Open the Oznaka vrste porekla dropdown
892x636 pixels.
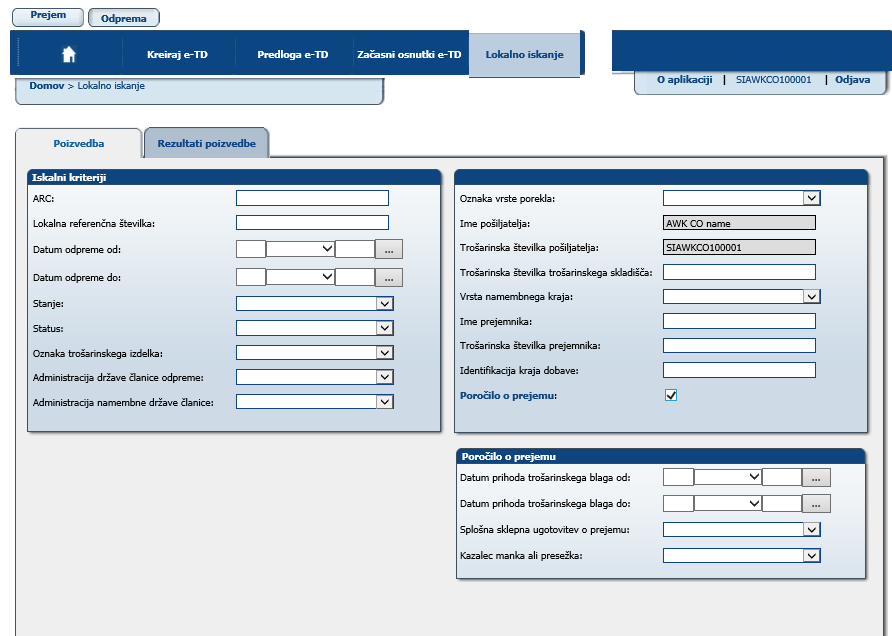tap(742, 198)
